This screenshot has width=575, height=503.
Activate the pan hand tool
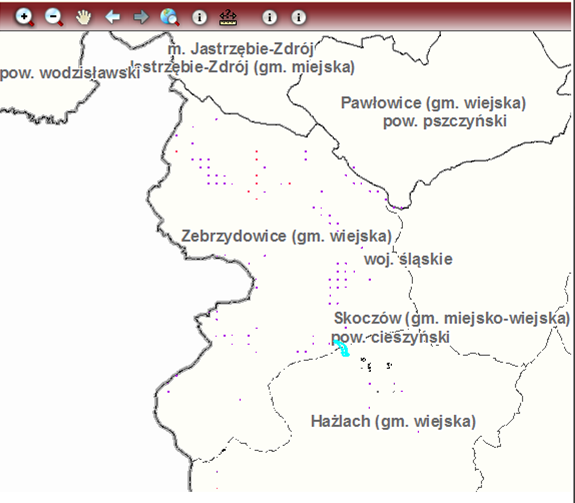(83, 17)
